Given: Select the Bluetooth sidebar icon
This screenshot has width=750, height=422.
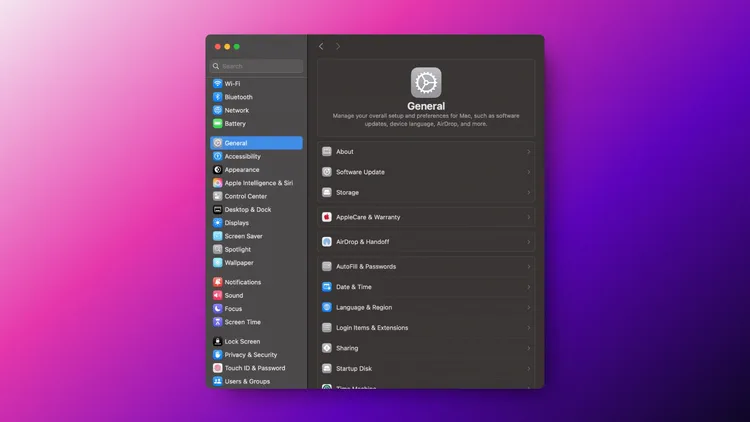Looking at the screenshot, I should click(218, 97).
